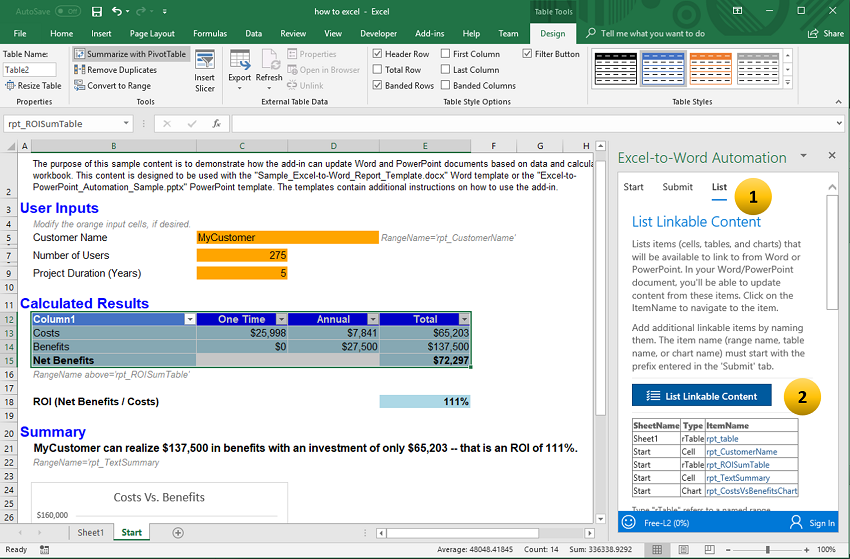Open Name Box dropdown arrow
This screenshot has height=559, width=850.
click(x=126, y=124)
